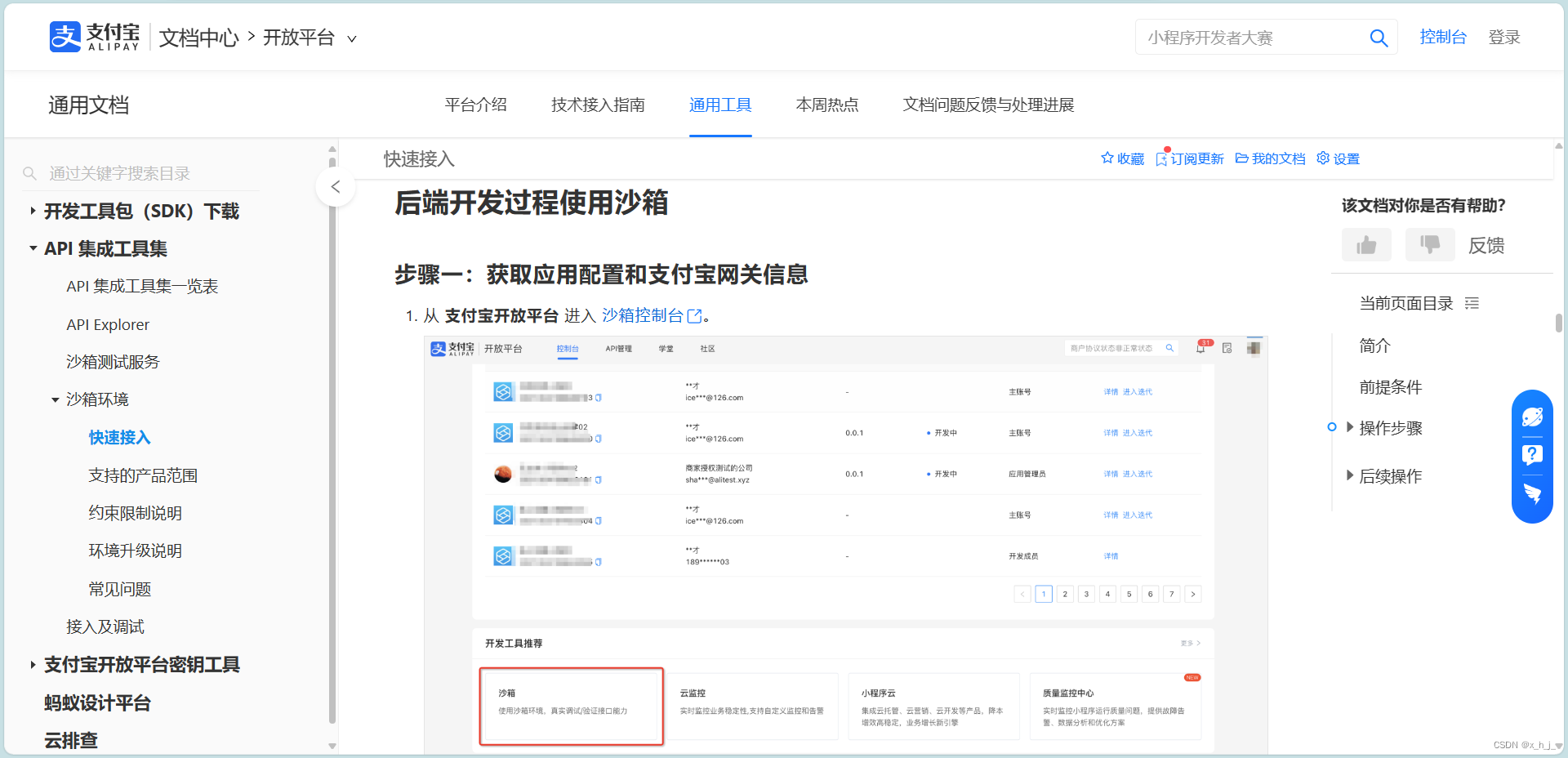Open API Explorer item
The width and height of the screenshot is (1568, 758).
coord(108,324)
